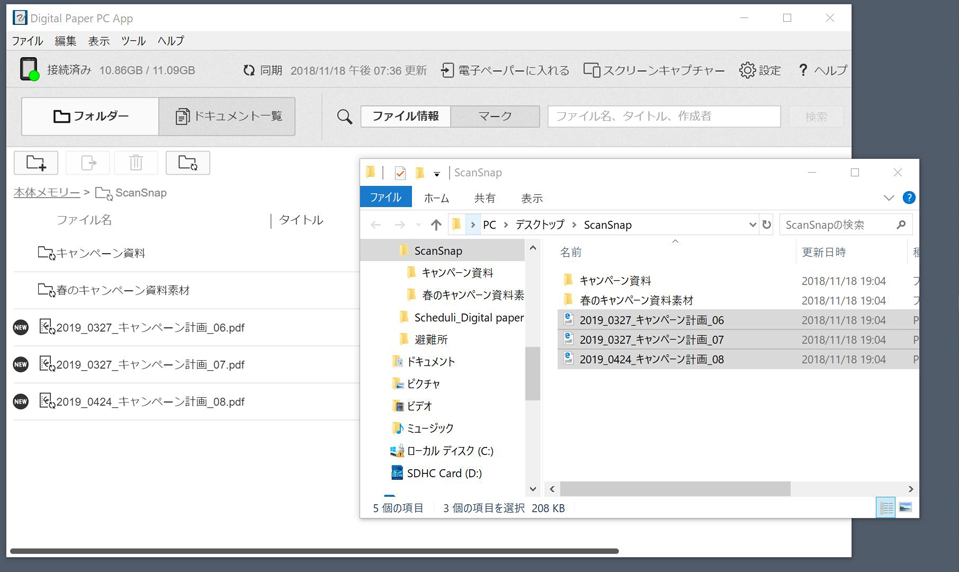Select 2019_0424_キャンペーン計画_08.pdf in Digital Paper
Viewport: 959px width, 572px height.
pyautogui.click(x=185, y=402)
